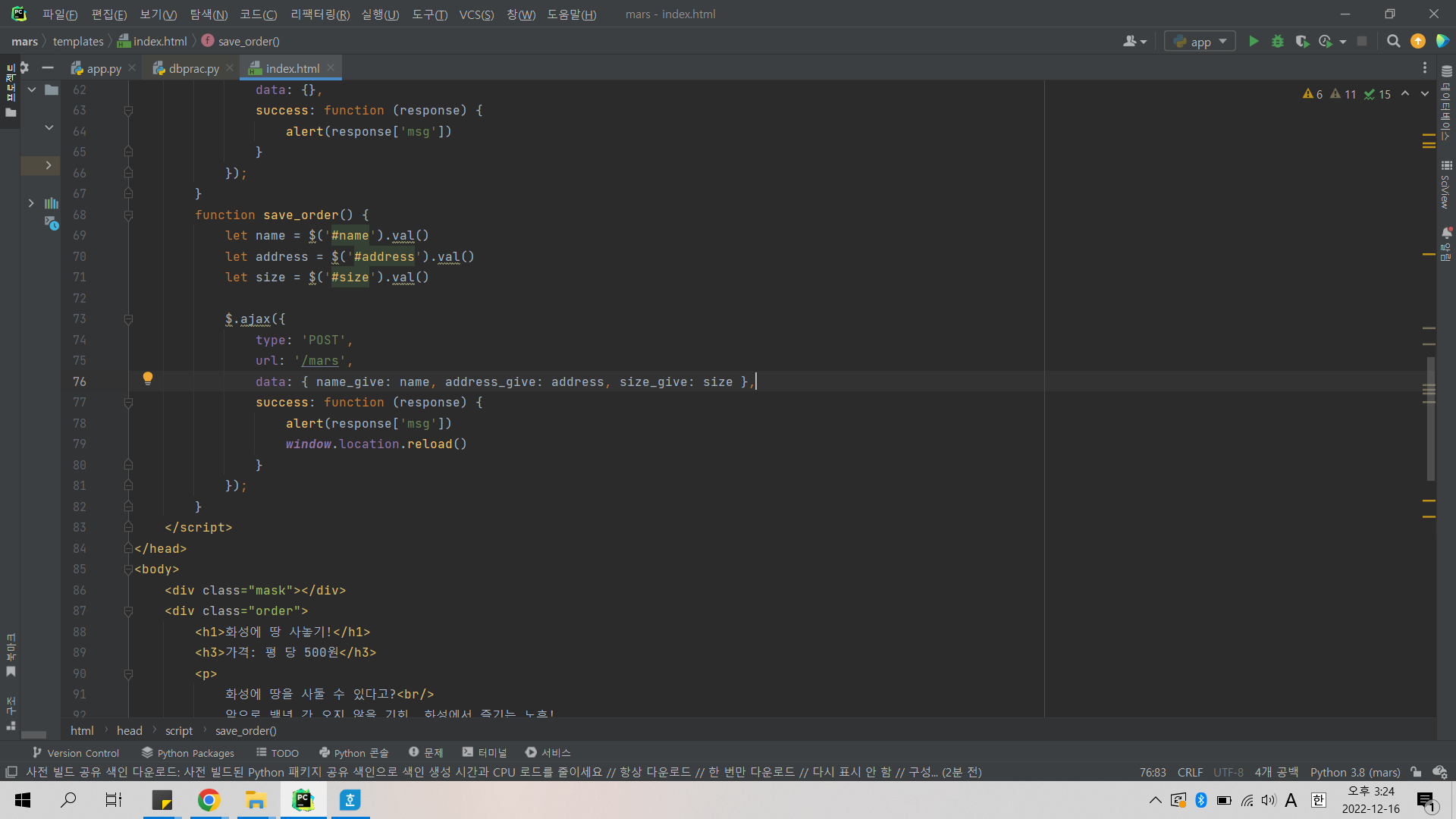The width and height of the screenshot is (1456, 819).
Task: Toggle the read-only lock in the status bar
Action: pyautogui.click(x=1416, y=772)
